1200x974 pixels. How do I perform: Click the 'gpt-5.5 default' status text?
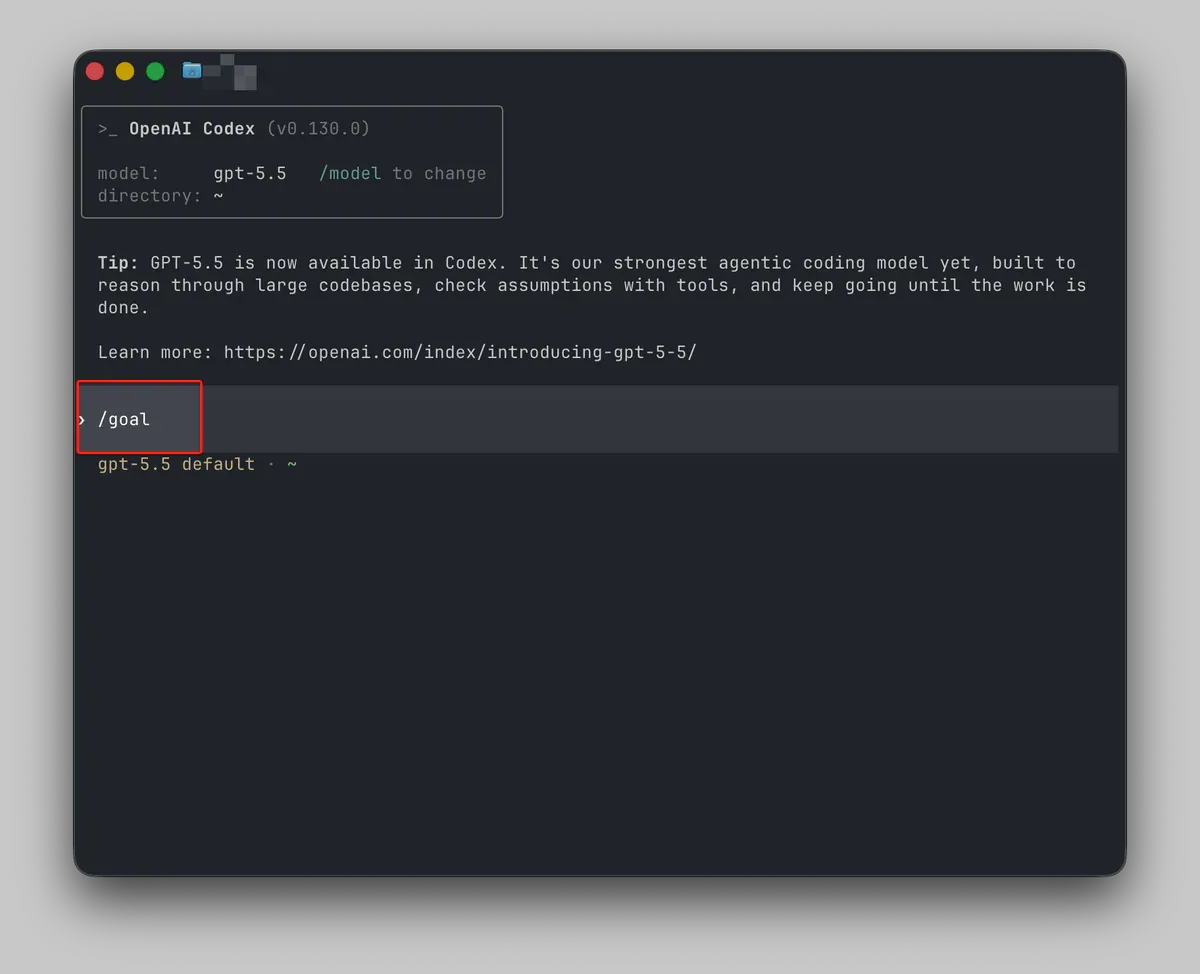tap(176, 465)
